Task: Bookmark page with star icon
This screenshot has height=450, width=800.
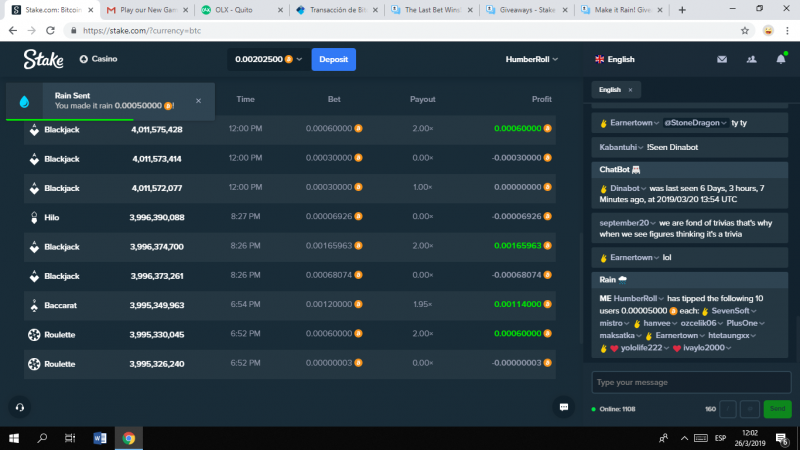Action: pyautogui.click(x=745, y=31)
